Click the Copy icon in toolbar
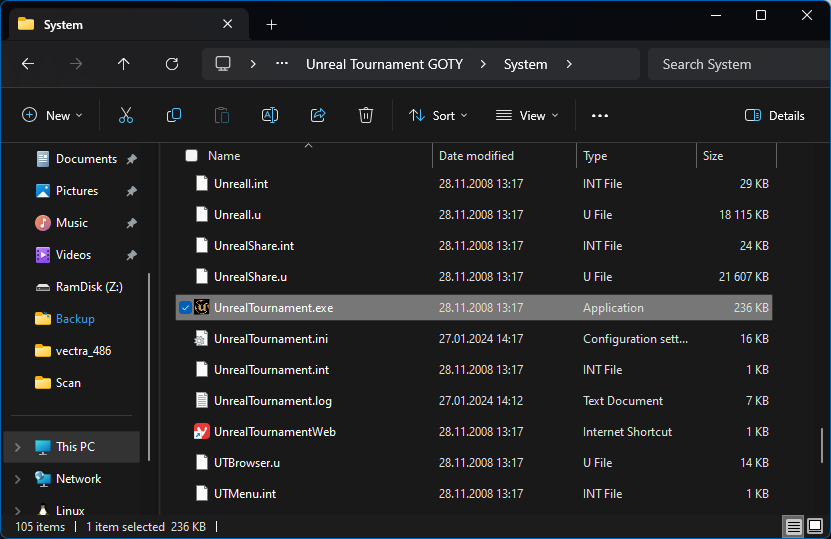The width and height of the screenshot is (831, 539). [x=174, y=116]
